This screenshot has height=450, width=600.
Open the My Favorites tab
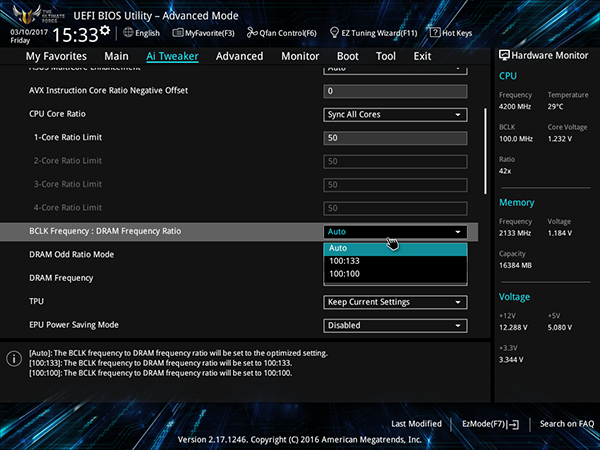(56, 56)
